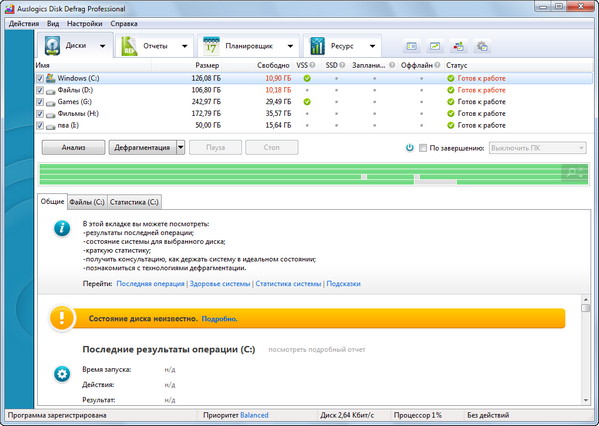Open the Здоровье системы link
The height and width of the screenshot is (426, 599).
pyautogui.click(x=220, y=284)
